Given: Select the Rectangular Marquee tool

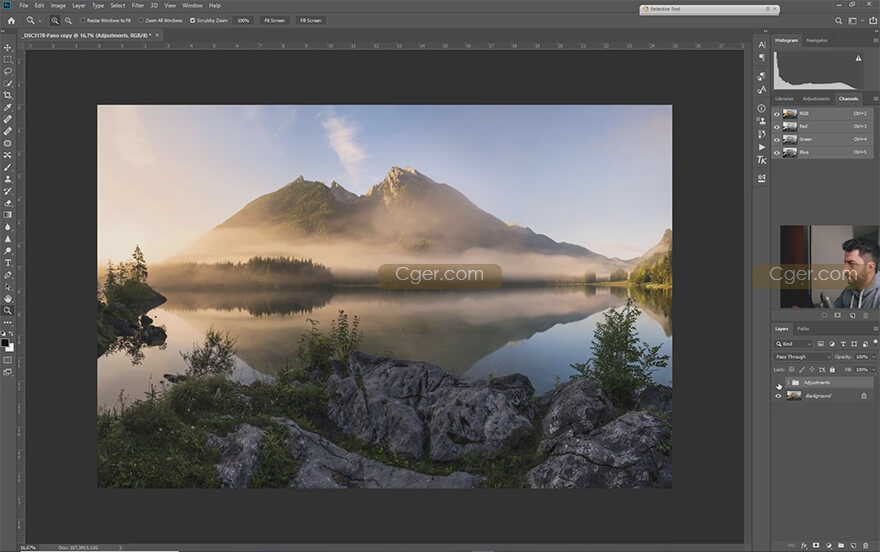Looking at the screenshot, I should [8, 59].
